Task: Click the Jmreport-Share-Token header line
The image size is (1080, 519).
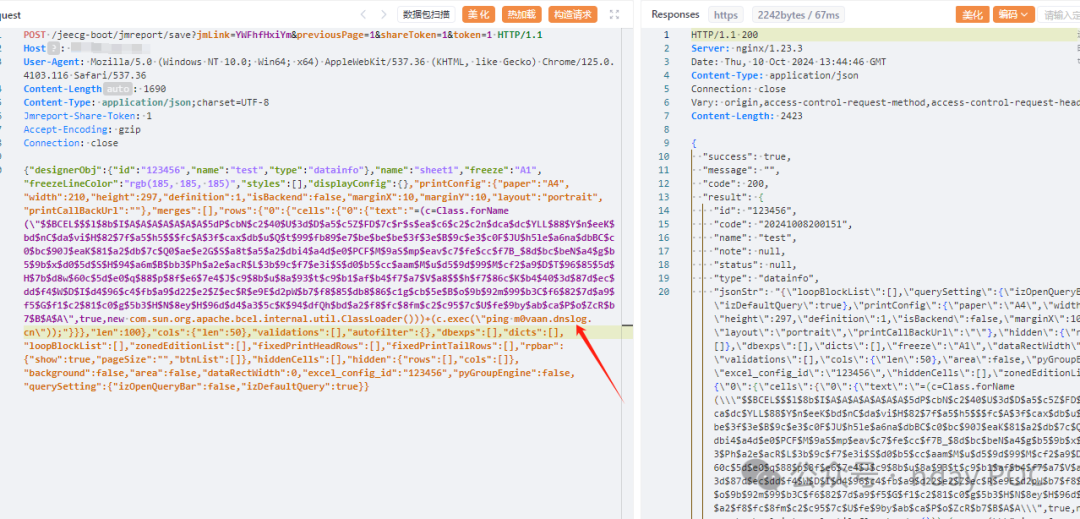Action: point(87,116)
